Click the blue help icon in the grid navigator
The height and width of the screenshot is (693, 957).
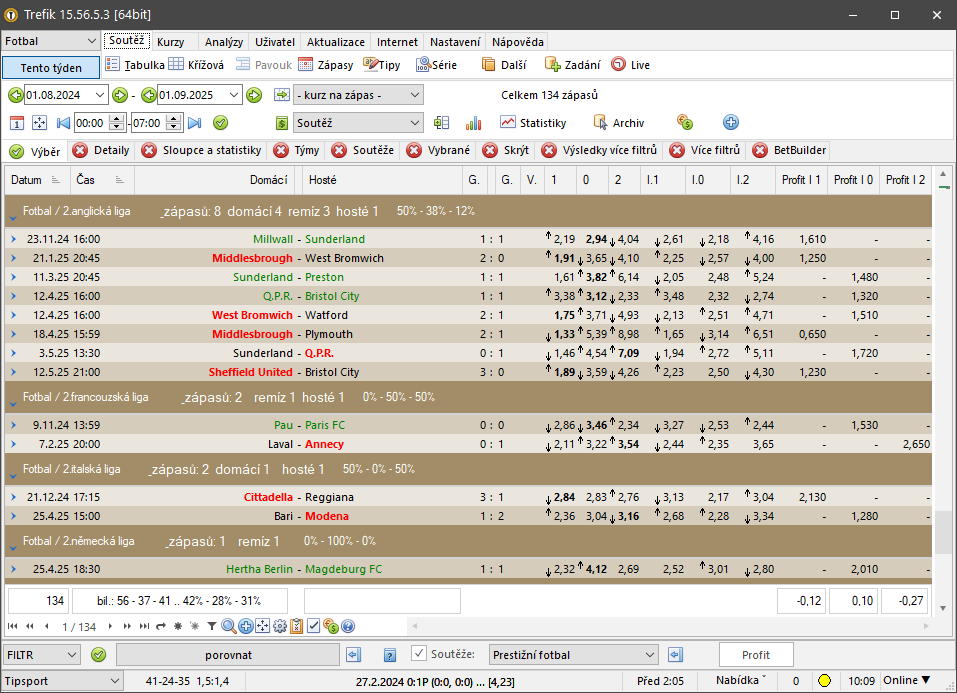[x=348, y=626]
